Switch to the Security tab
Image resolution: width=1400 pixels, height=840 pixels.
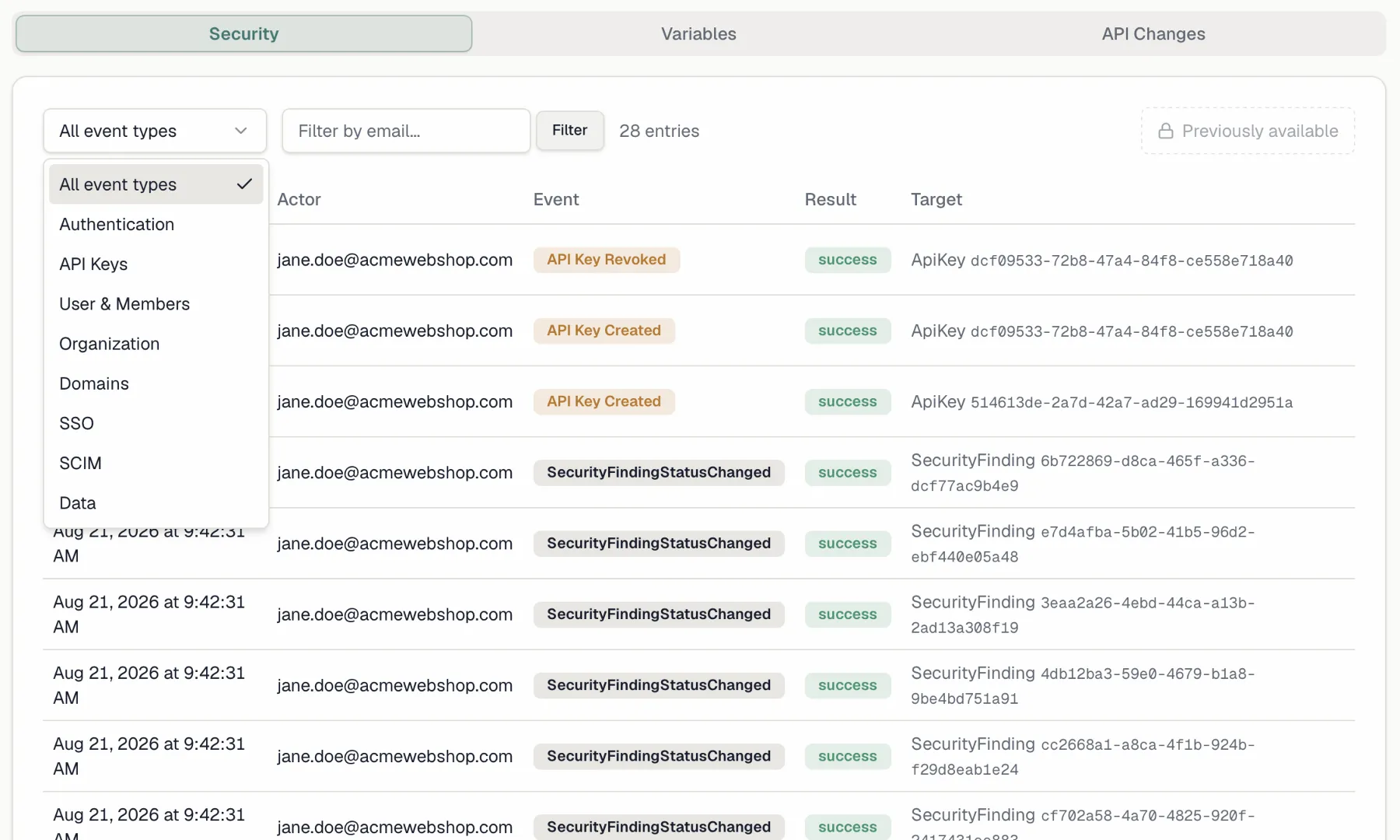coord(243,33)
